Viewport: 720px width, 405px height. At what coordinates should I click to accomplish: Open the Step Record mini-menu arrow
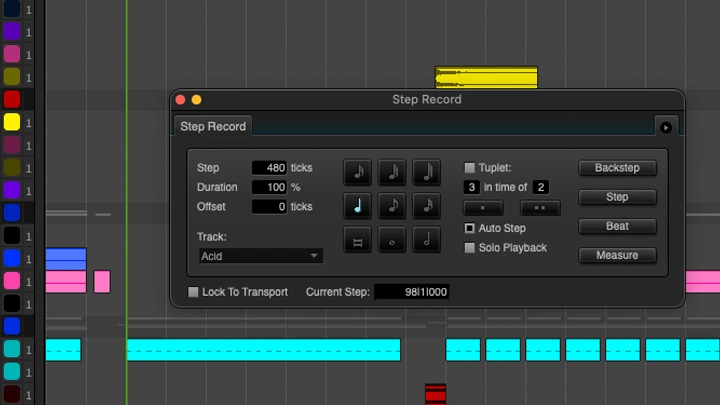666,128
